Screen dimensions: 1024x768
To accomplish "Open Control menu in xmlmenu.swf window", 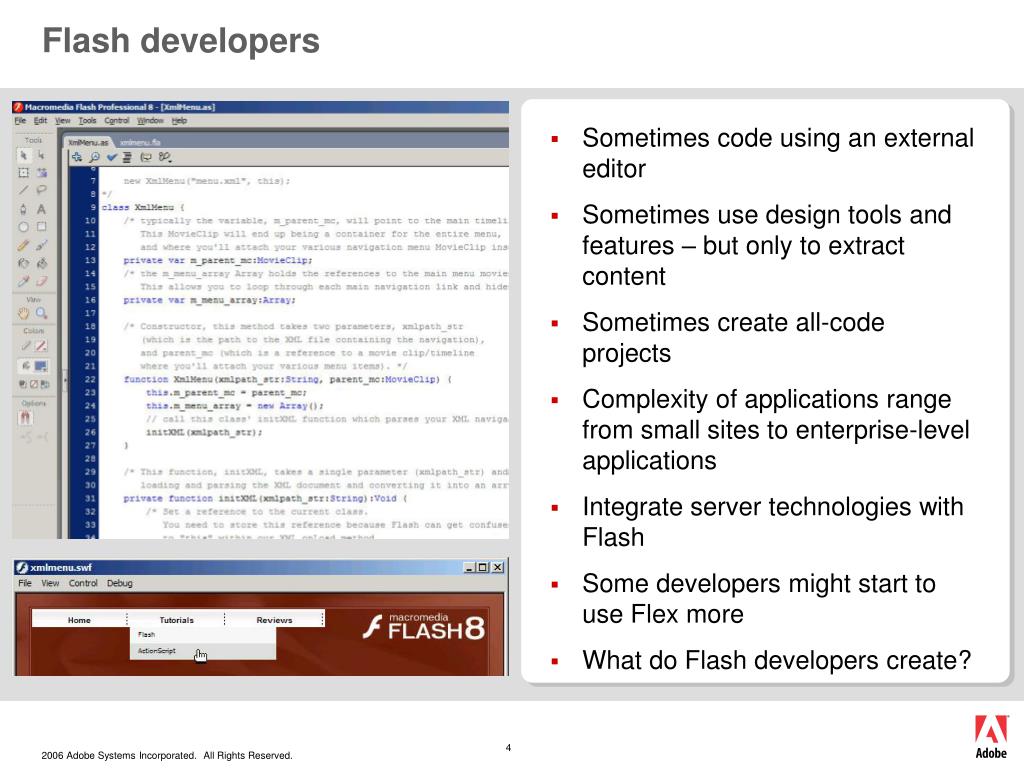I will tap(83, 583).
